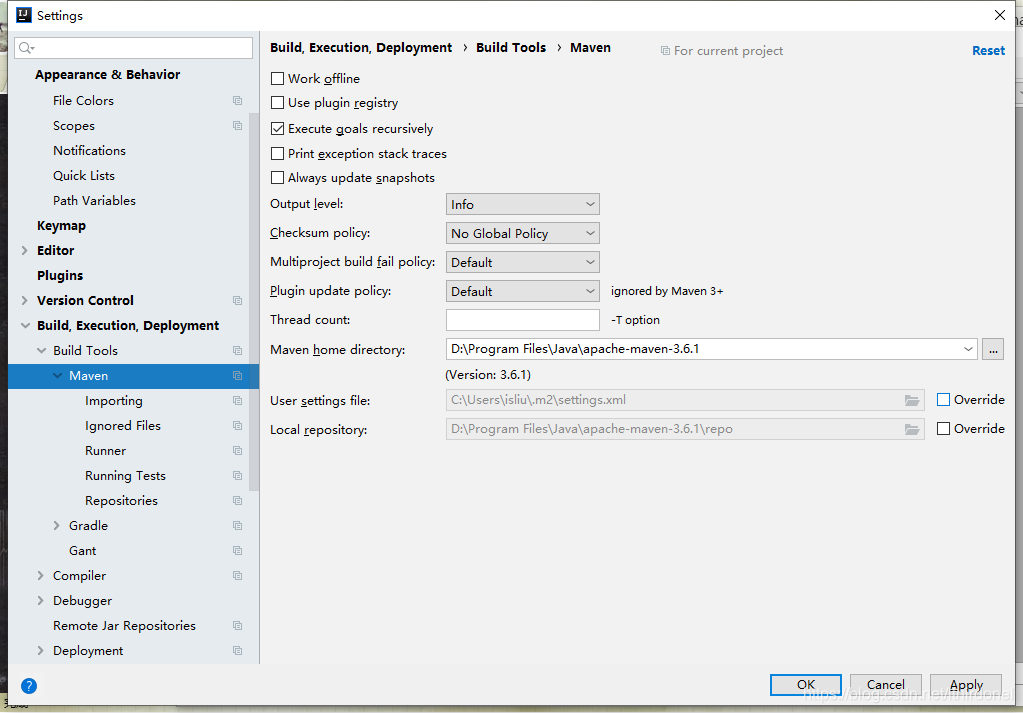Image resolution: width=1023 pixels, height=713 pixels.
Task: Open the Plugin update policy dropdown
Action: click(x=523, y=291)
